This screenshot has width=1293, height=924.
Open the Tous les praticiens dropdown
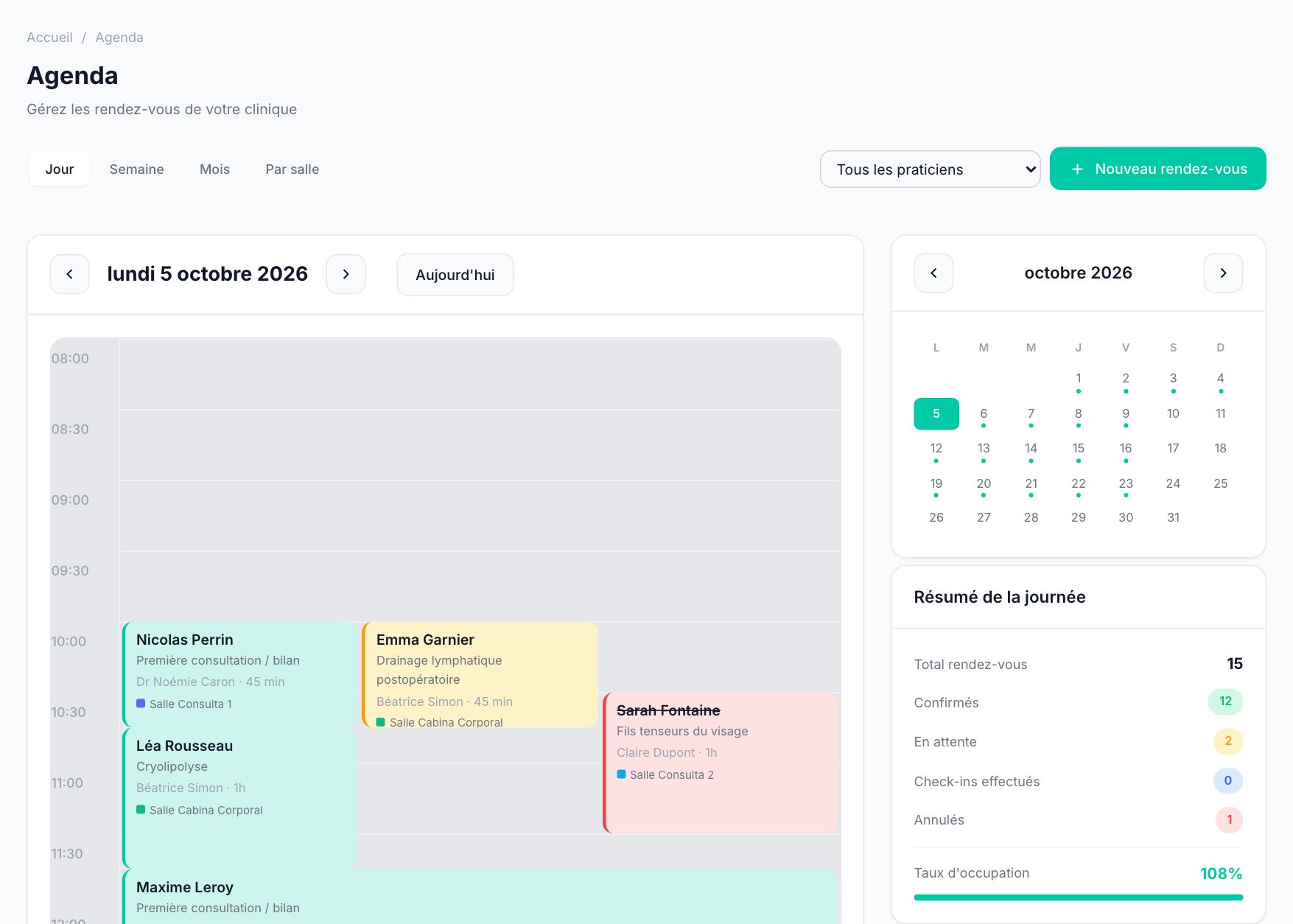point(930,169)
